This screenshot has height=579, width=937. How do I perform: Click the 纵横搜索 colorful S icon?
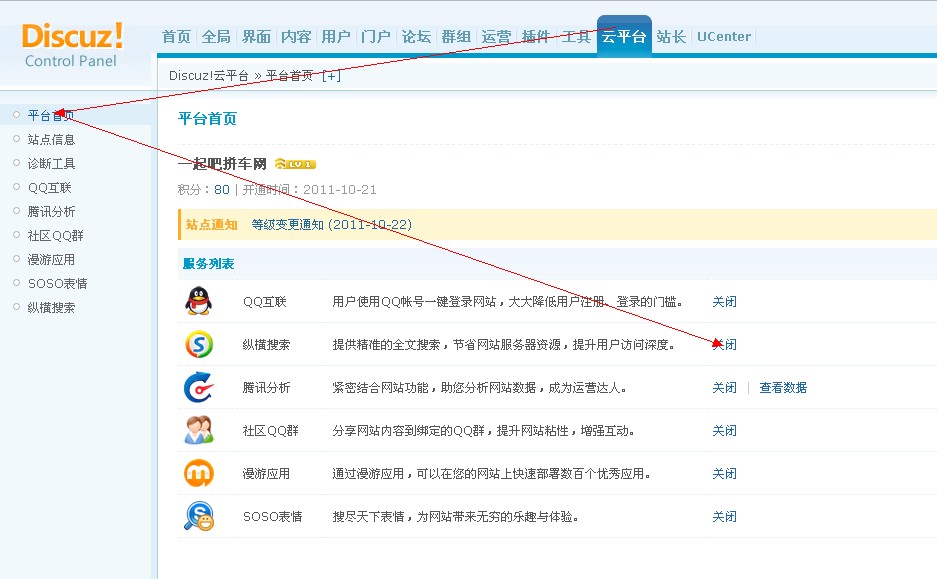(199, 344)
